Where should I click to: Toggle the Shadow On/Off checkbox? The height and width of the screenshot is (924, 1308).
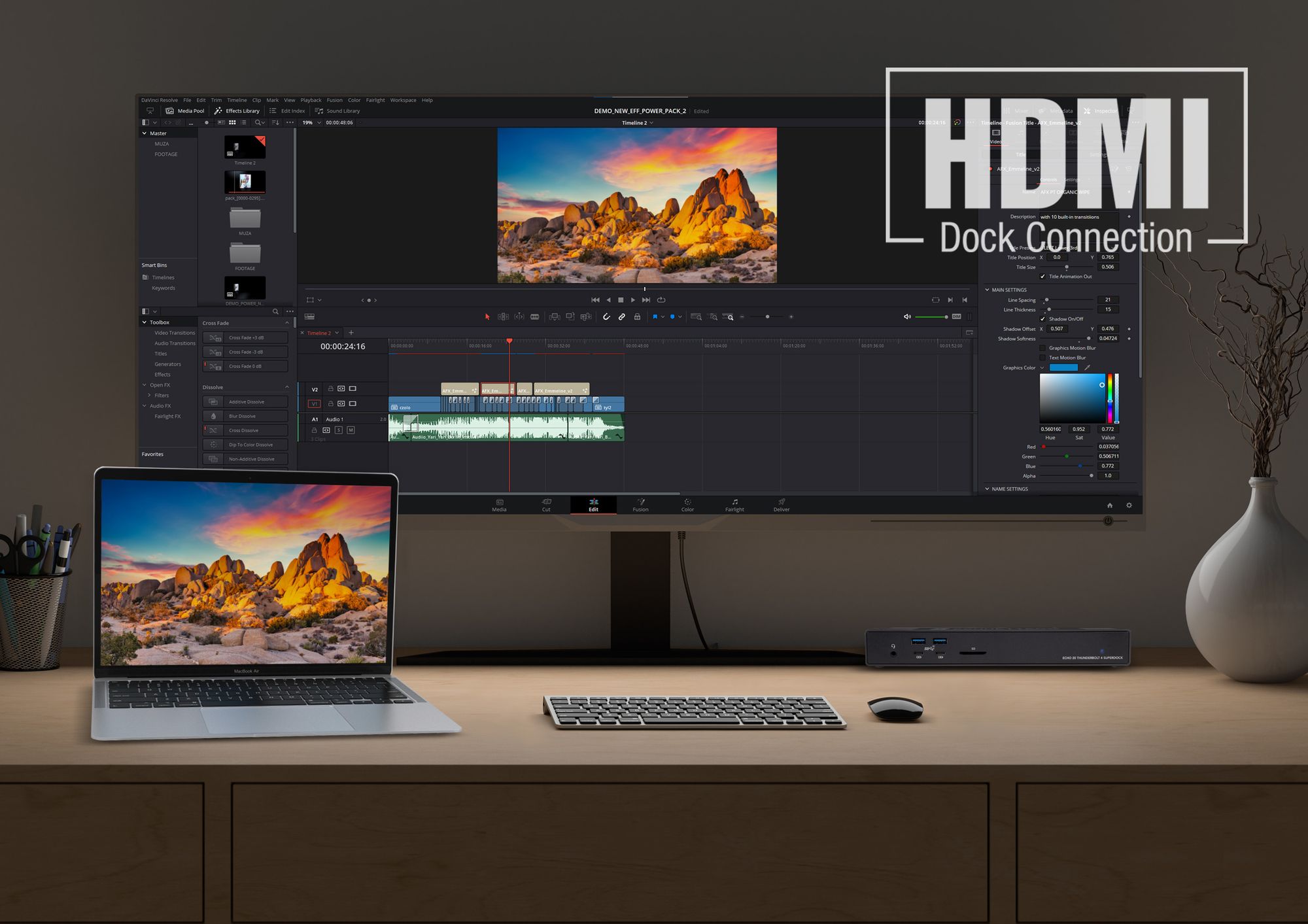click(1042, 319)
